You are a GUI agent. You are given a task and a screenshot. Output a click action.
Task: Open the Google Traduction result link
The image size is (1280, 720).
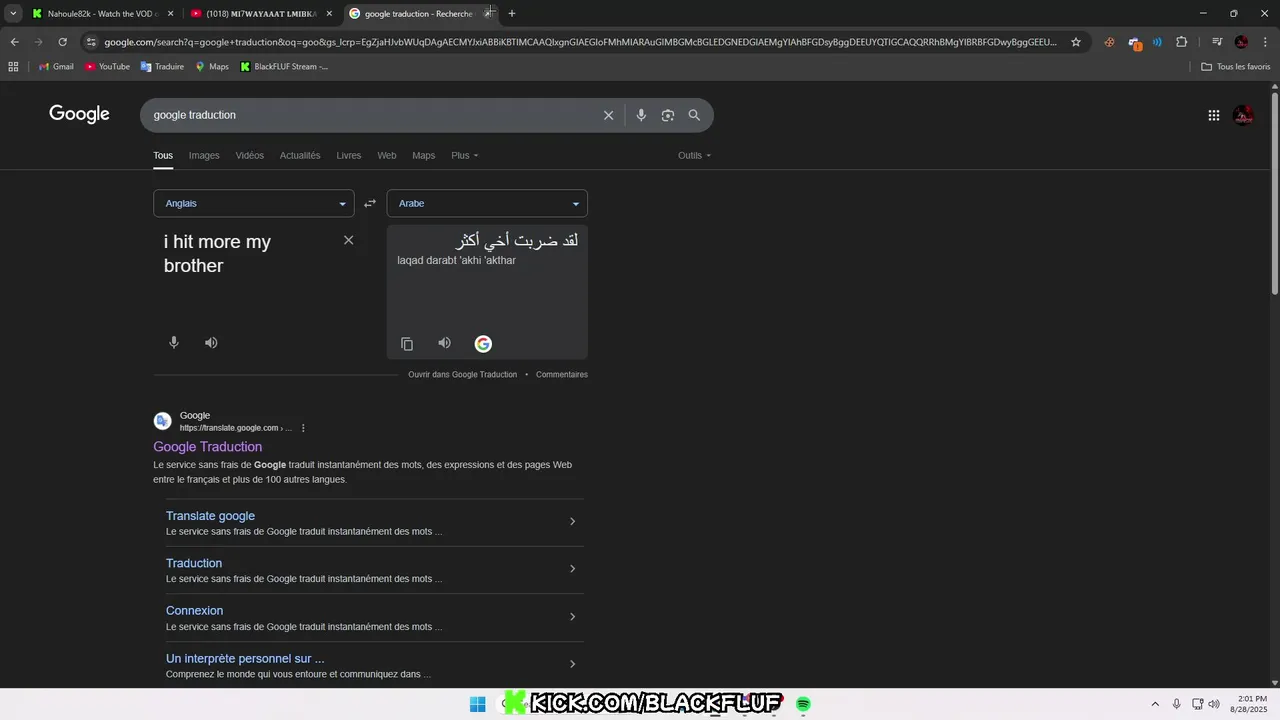(x=208, y=447)
